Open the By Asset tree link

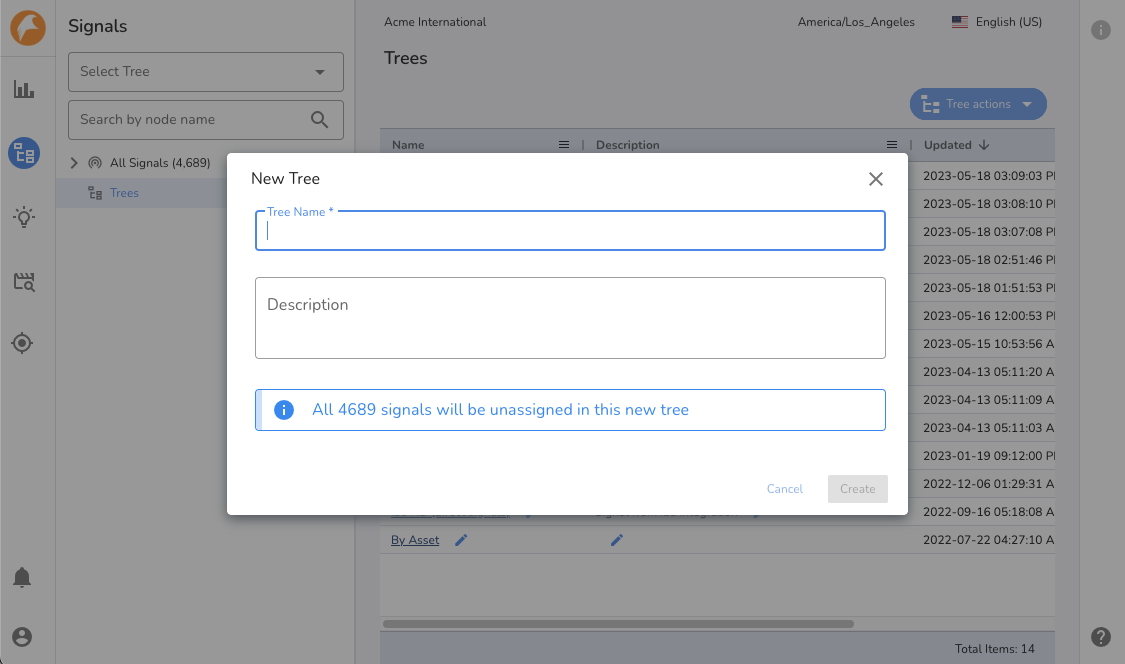click(415, 540)
